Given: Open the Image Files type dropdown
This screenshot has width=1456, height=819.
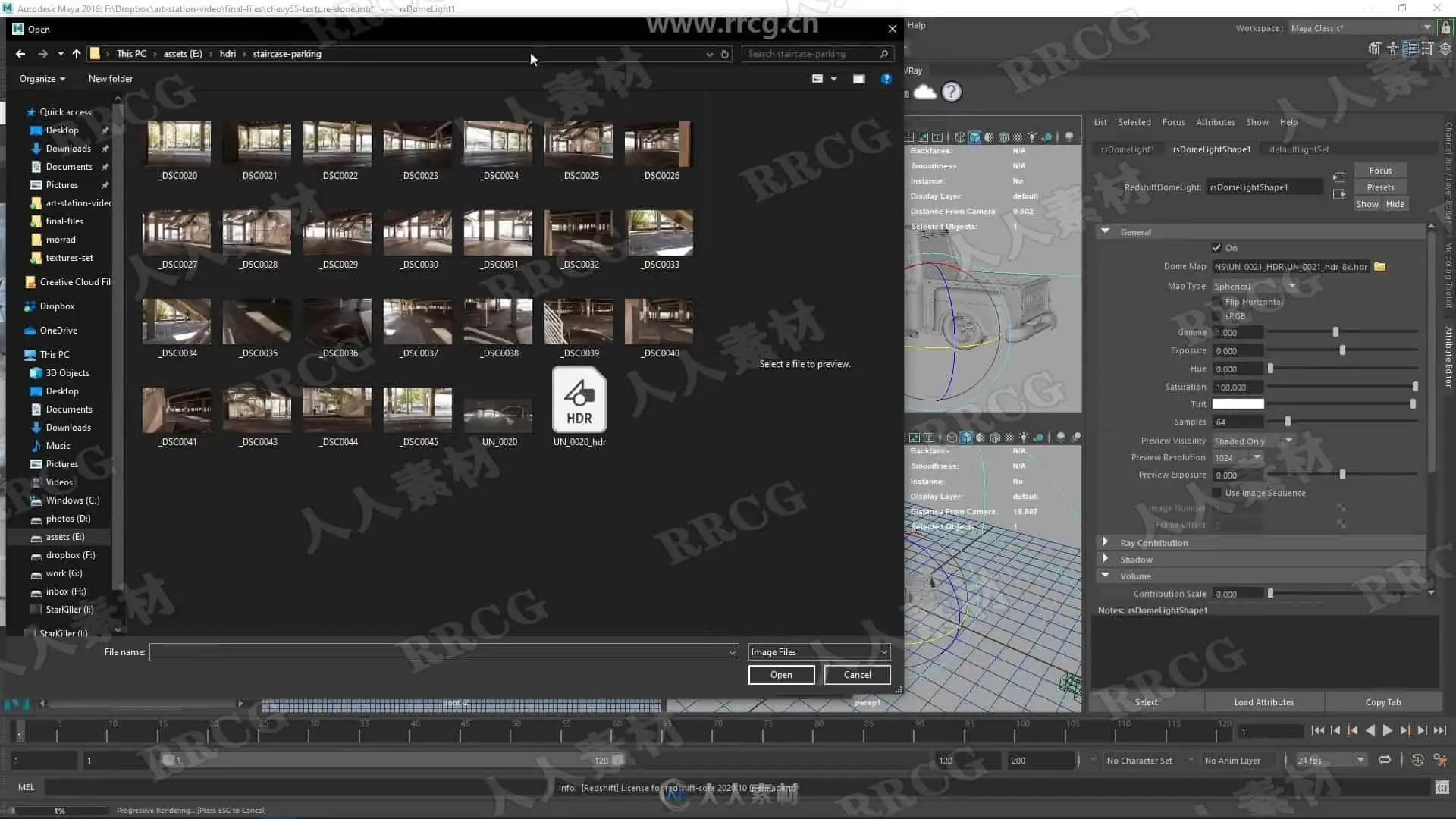Looking at the screenshot, I should point(818,652).
